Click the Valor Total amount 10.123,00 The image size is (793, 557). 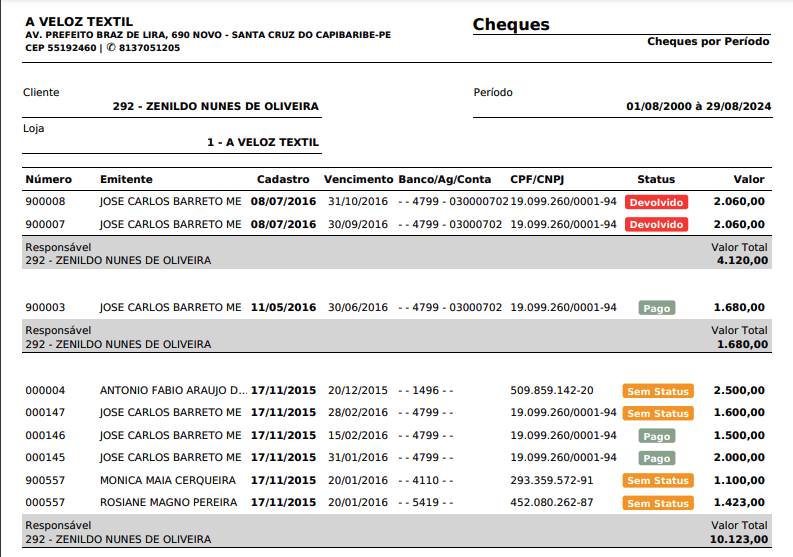pyautogui.click(x=738, y=539)
